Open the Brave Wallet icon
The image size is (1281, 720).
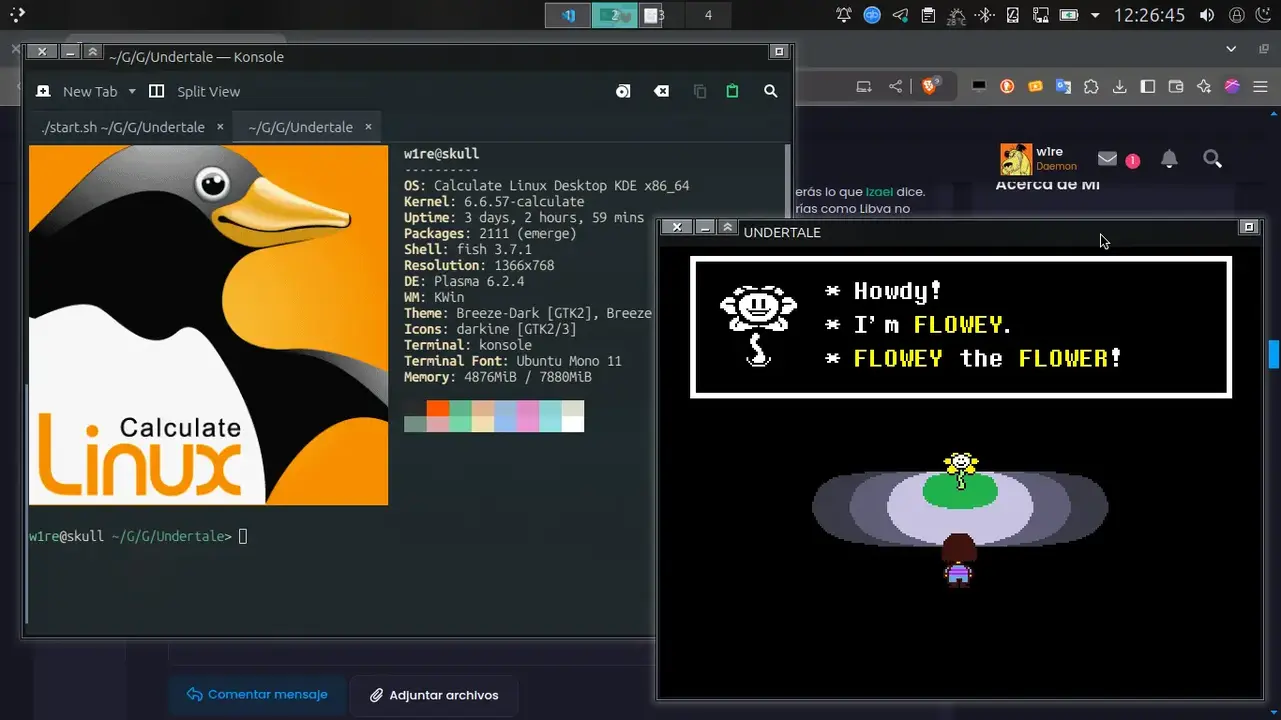pos(1176,87)
